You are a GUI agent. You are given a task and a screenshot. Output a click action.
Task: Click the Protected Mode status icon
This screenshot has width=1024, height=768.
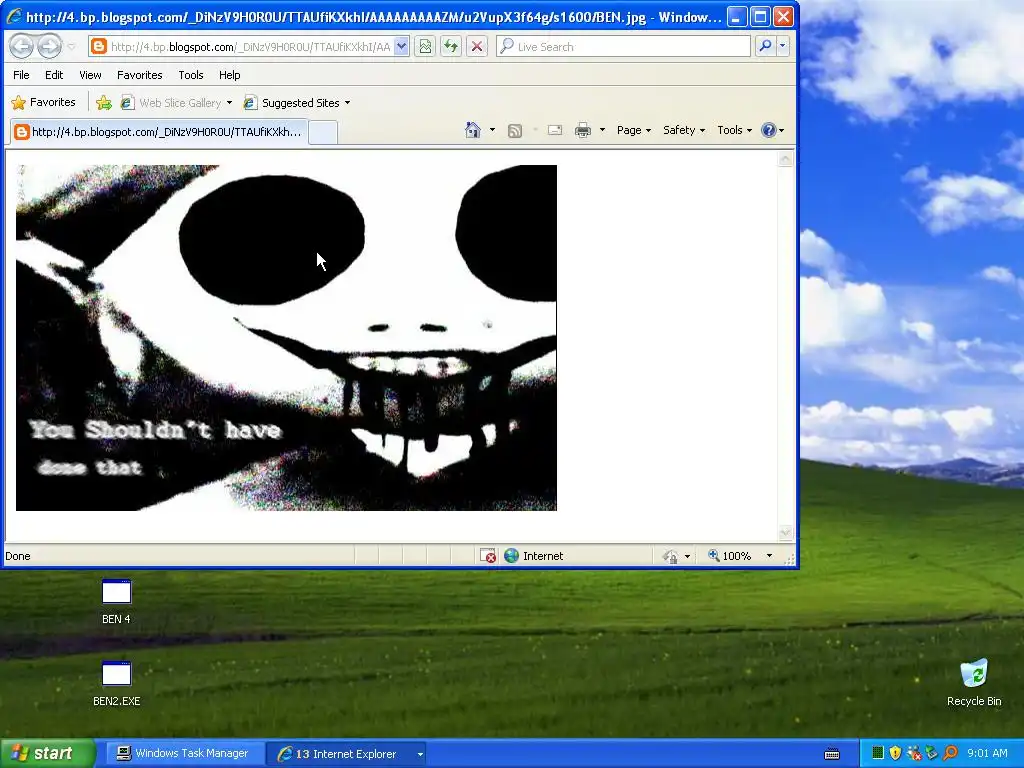tap(671, 556)
